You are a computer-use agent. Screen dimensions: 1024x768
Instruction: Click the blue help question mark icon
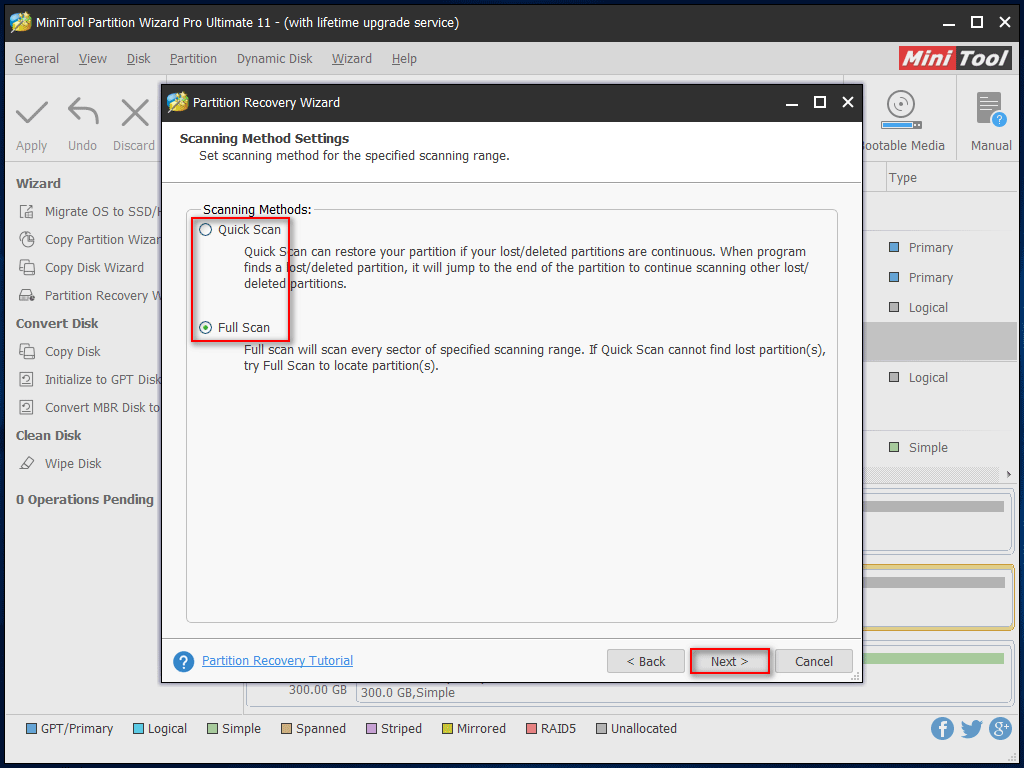coord(184,662)
